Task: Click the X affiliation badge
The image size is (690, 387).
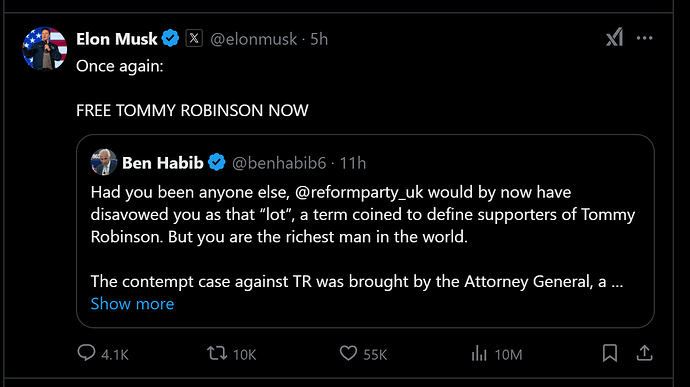Action: click(x=194, y=38)
